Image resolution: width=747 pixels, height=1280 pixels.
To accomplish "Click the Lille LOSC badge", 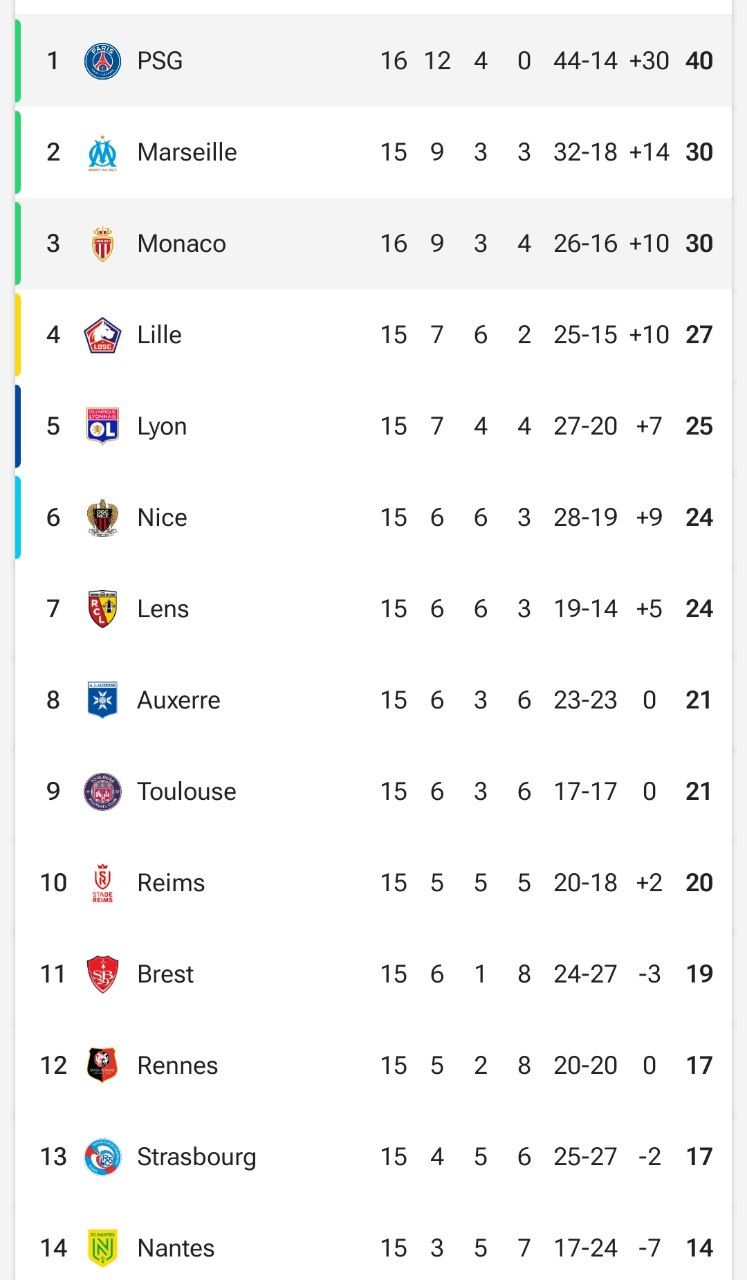I will pyautogui.click(x=102, y=335).
